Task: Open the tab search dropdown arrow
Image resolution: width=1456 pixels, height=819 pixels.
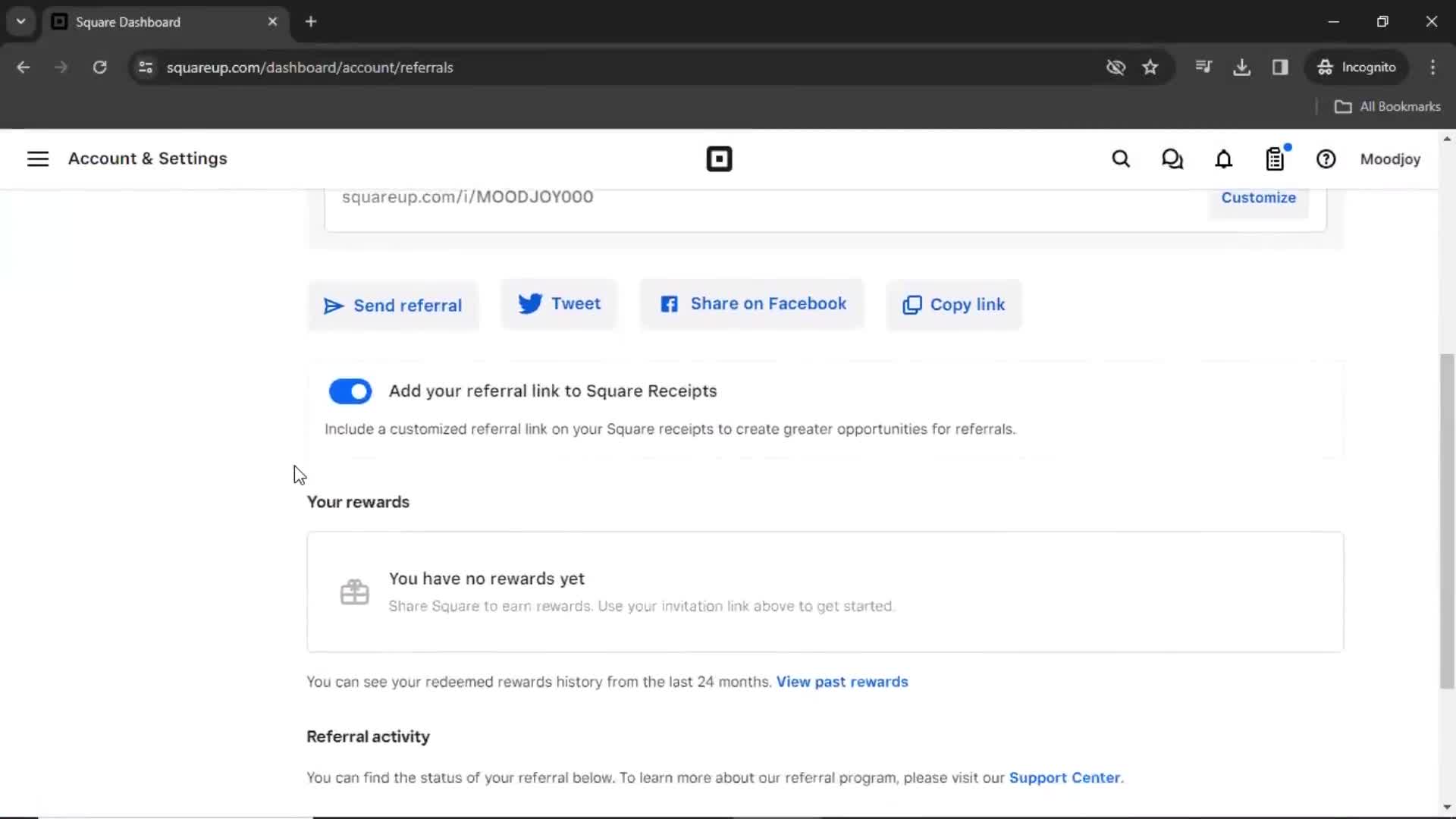Action: [x=21, y=22]
